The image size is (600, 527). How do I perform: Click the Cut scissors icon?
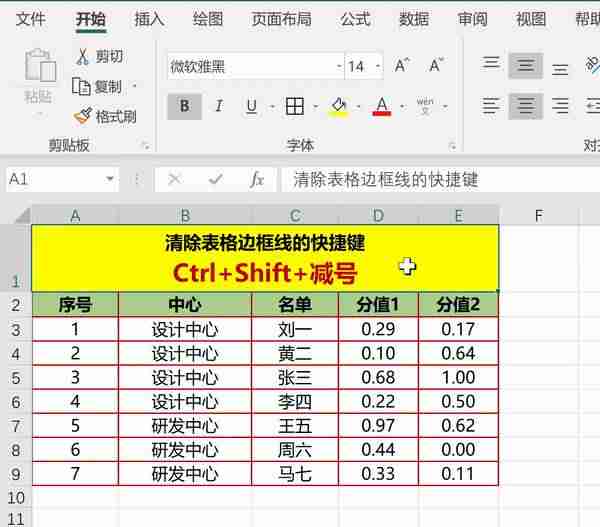click(83, 57)
